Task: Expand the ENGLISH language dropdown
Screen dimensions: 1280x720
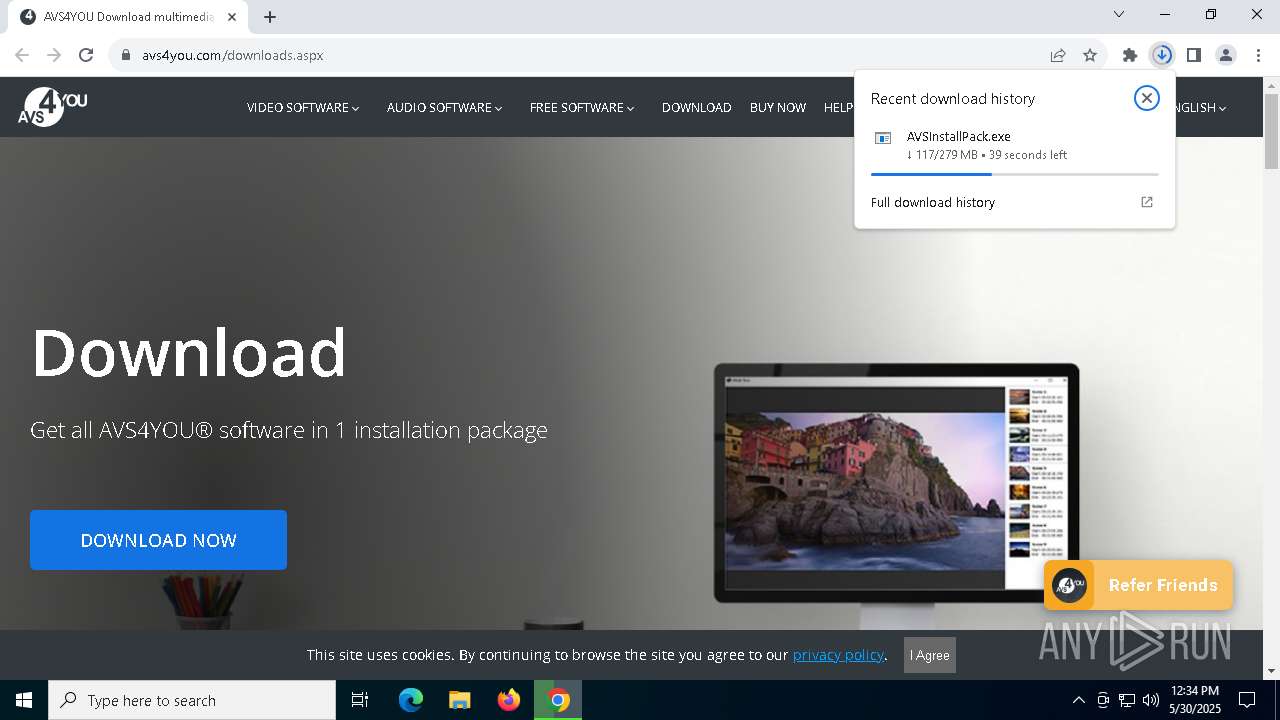Action: [x=1200, y=107]
